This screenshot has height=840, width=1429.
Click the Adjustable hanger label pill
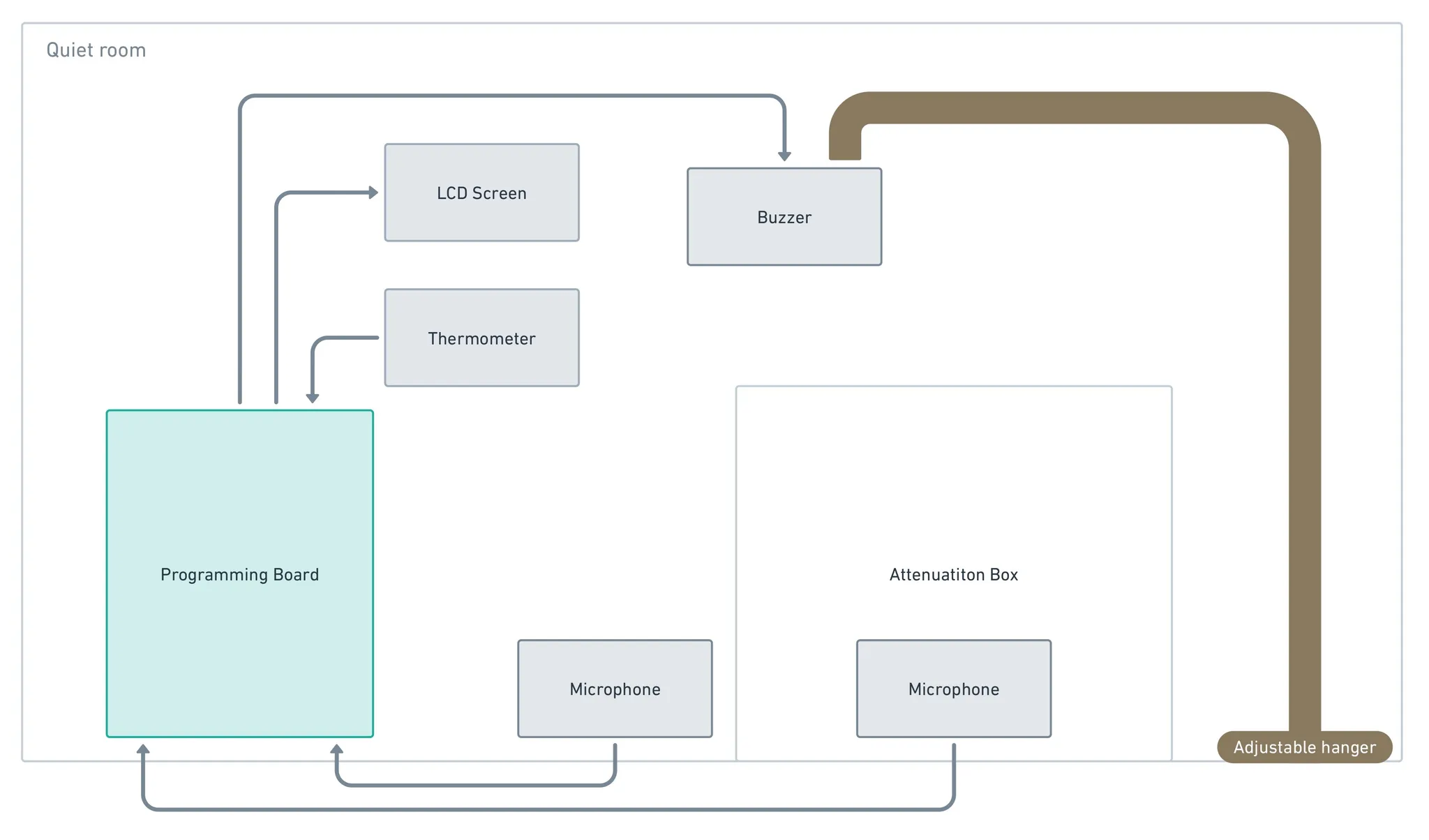click(x=1304, y=747)
